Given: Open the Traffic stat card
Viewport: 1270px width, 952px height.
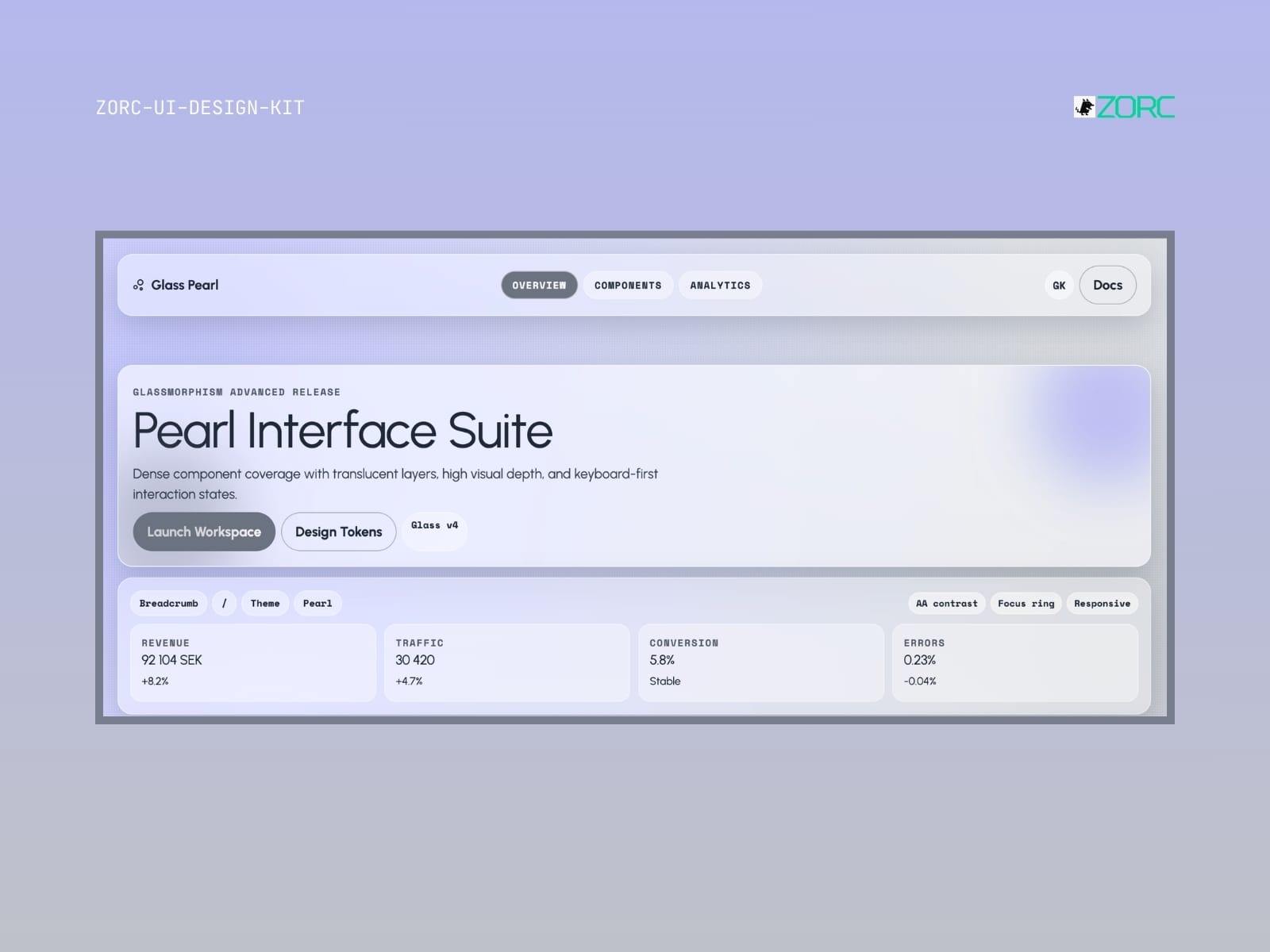Looking at the screenshot, I should click(x=507, y=662).
